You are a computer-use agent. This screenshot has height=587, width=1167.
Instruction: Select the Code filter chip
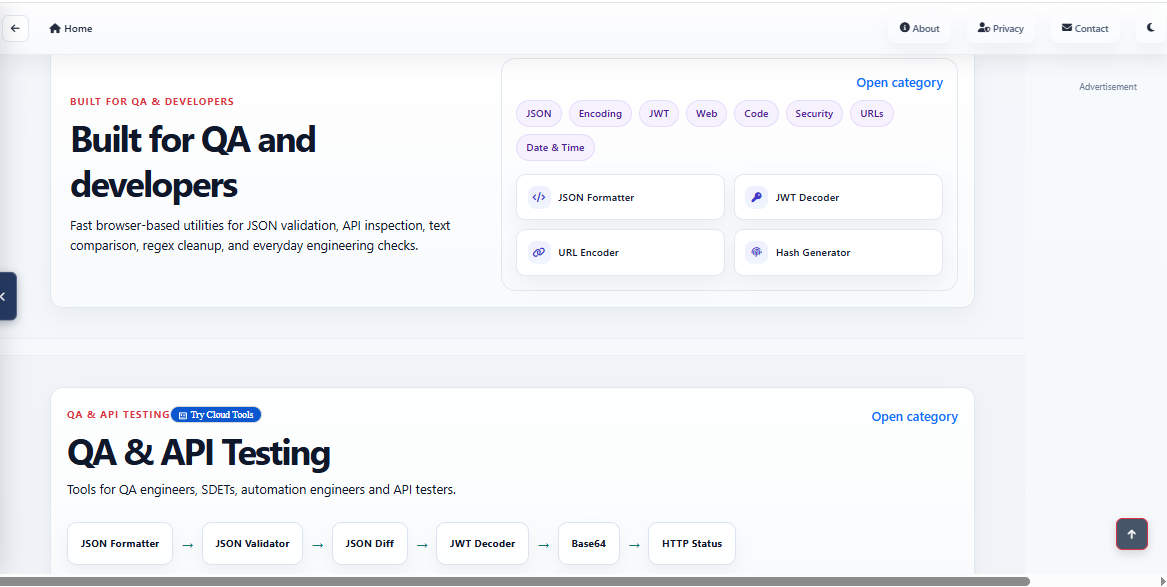pos(756,114)
